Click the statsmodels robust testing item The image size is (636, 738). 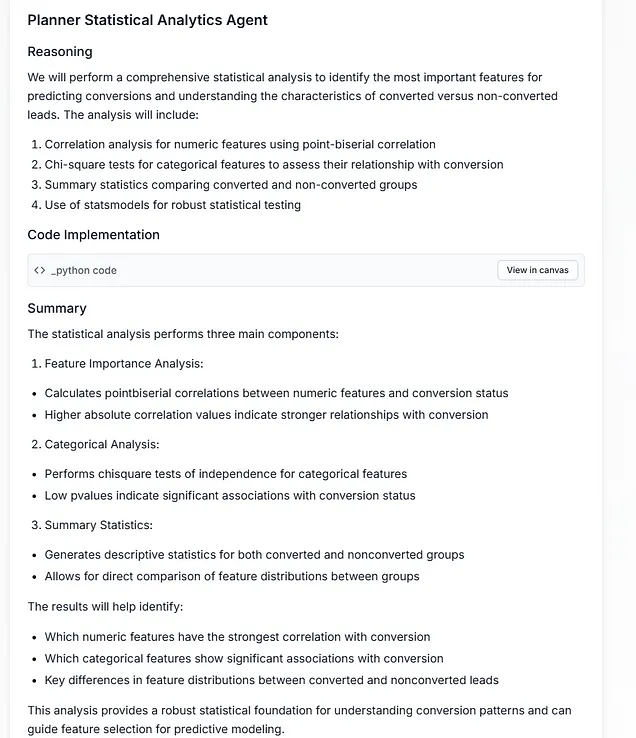click(x=166, y=205)
